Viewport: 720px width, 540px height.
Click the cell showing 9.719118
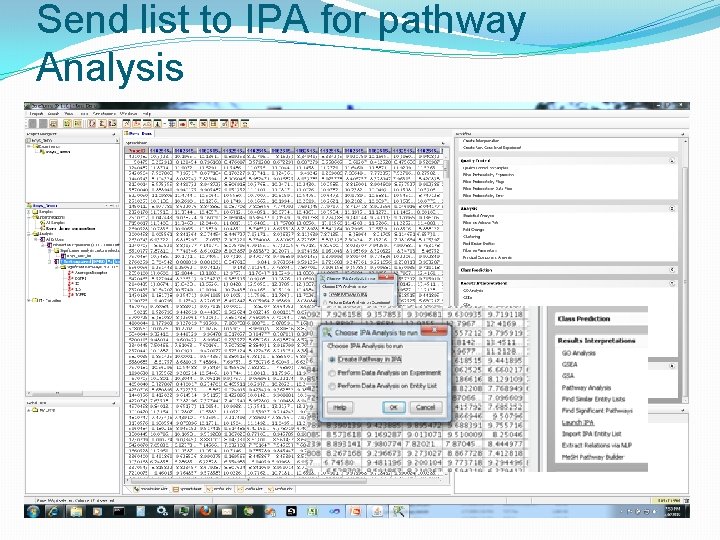click(505, 315)
